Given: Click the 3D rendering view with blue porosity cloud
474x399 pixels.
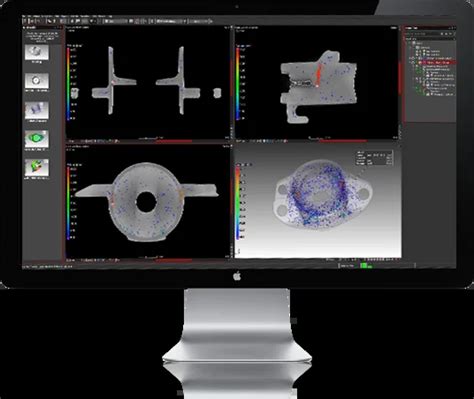Looking at the screenshot, I should 318,202.
